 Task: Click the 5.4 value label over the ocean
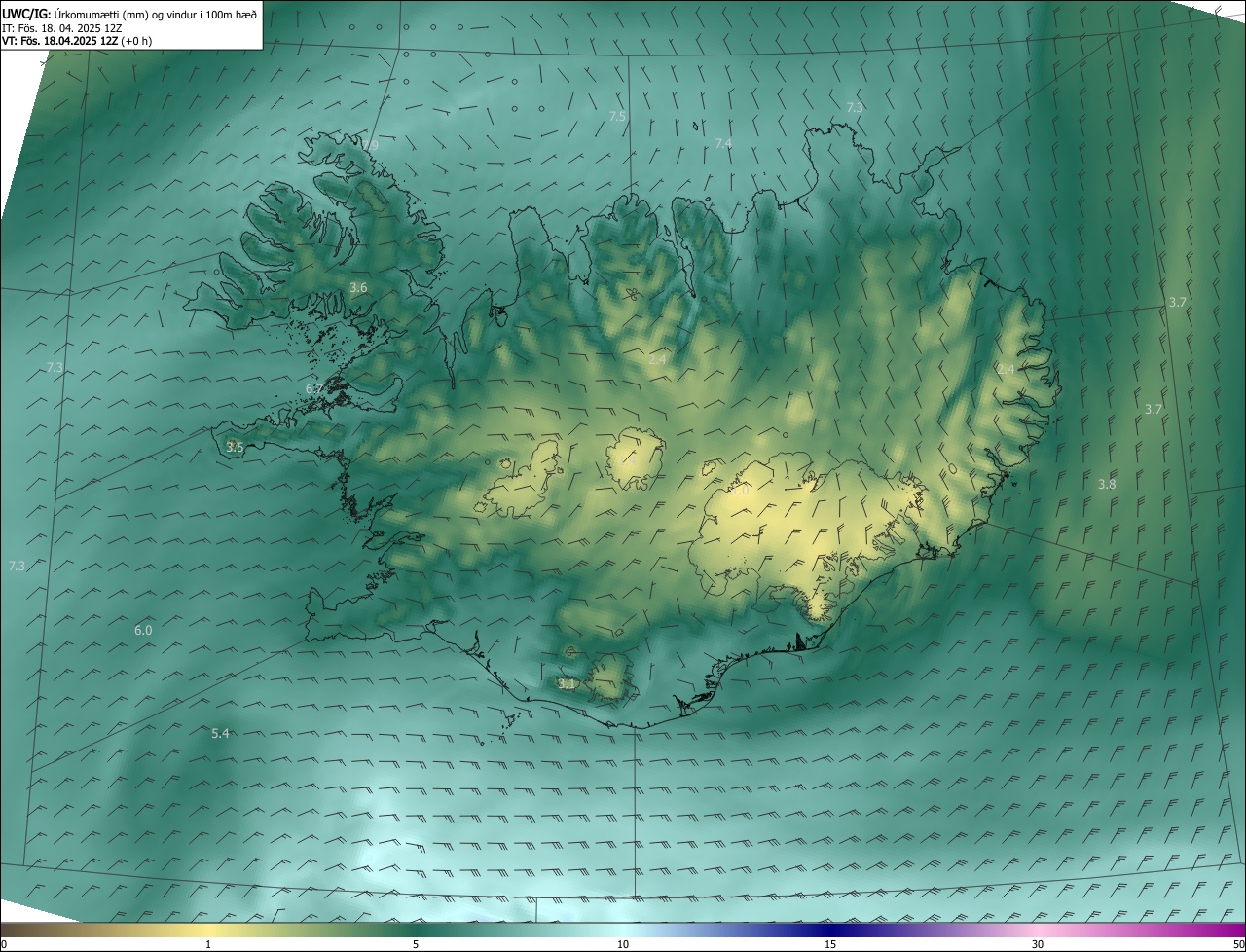point(220,734)
